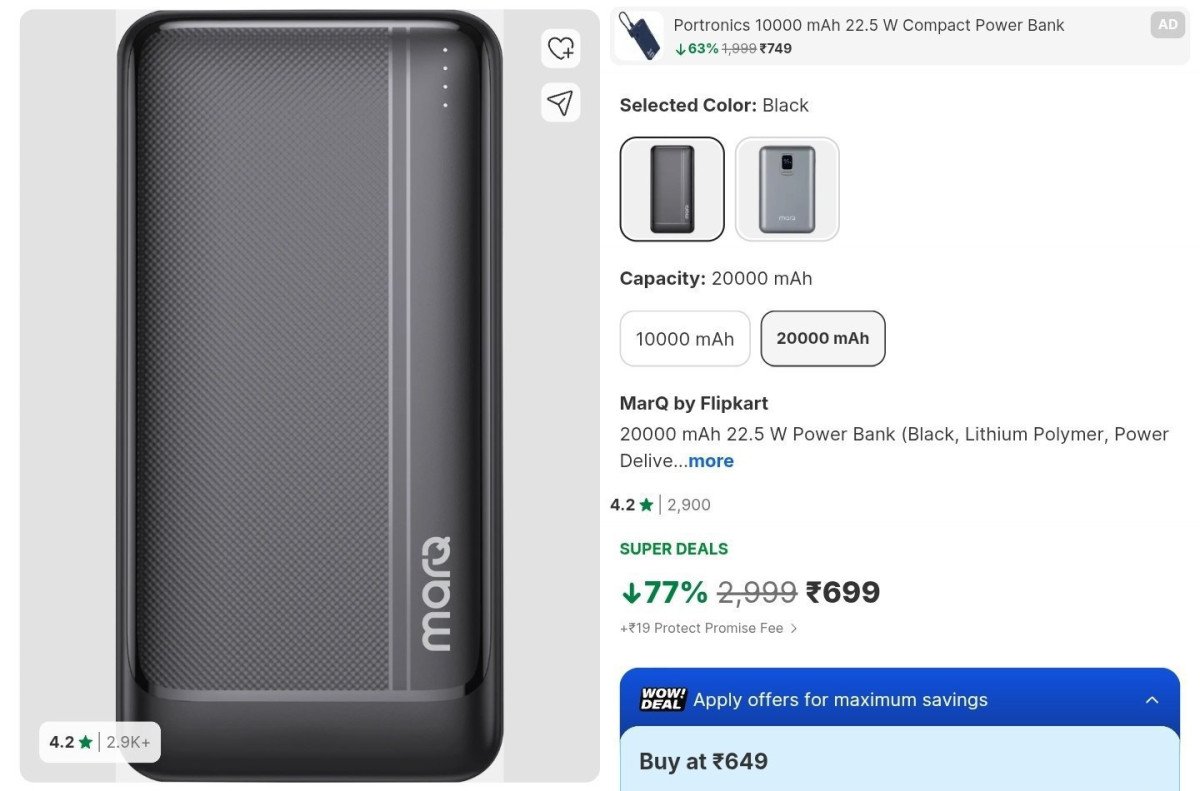Open Portronics ad product thumbnail
This screenshot has height=791, width=1200.
pos(639,36)
